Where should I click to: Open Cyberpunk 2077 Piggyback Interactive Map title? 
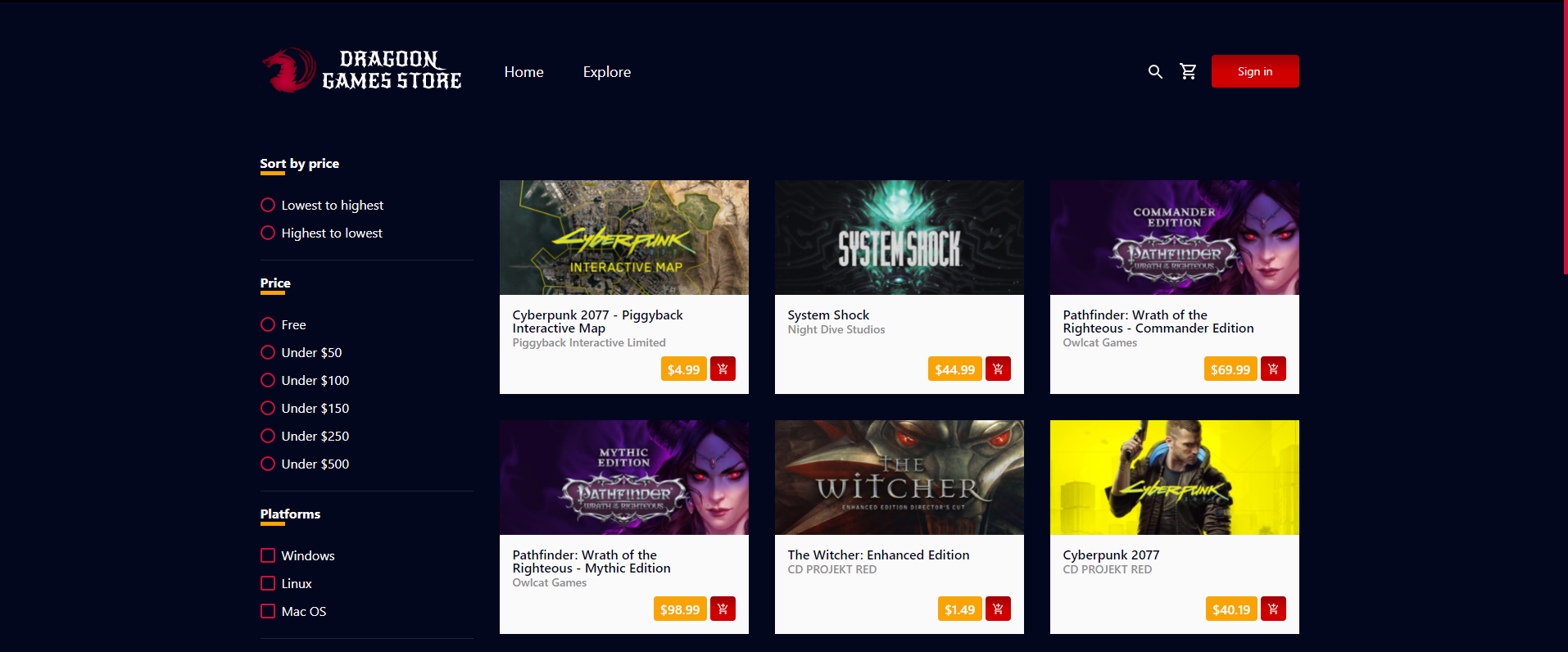pyautogui.click(x=597, y=321)
